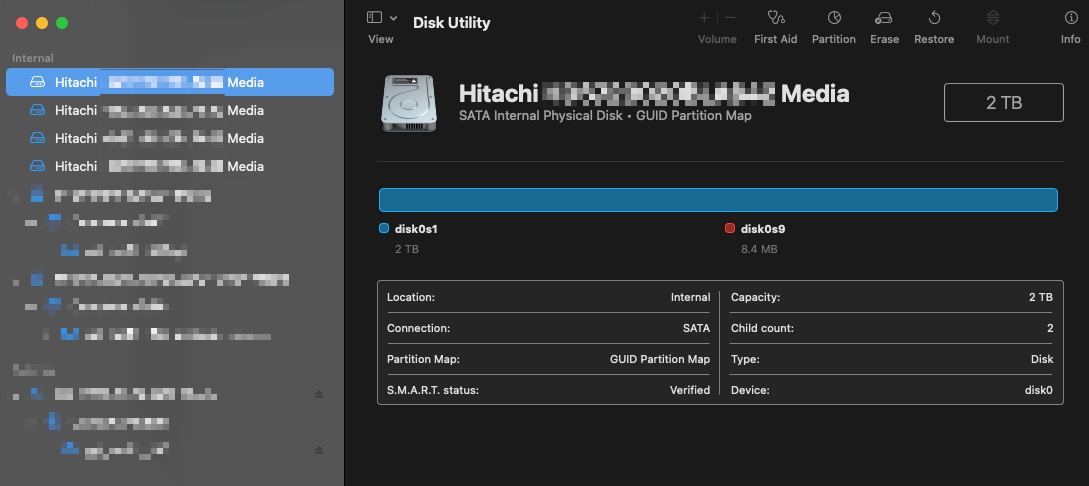1089x486 pixels.
Task: Click the Type: label
Action: [745, 359]
